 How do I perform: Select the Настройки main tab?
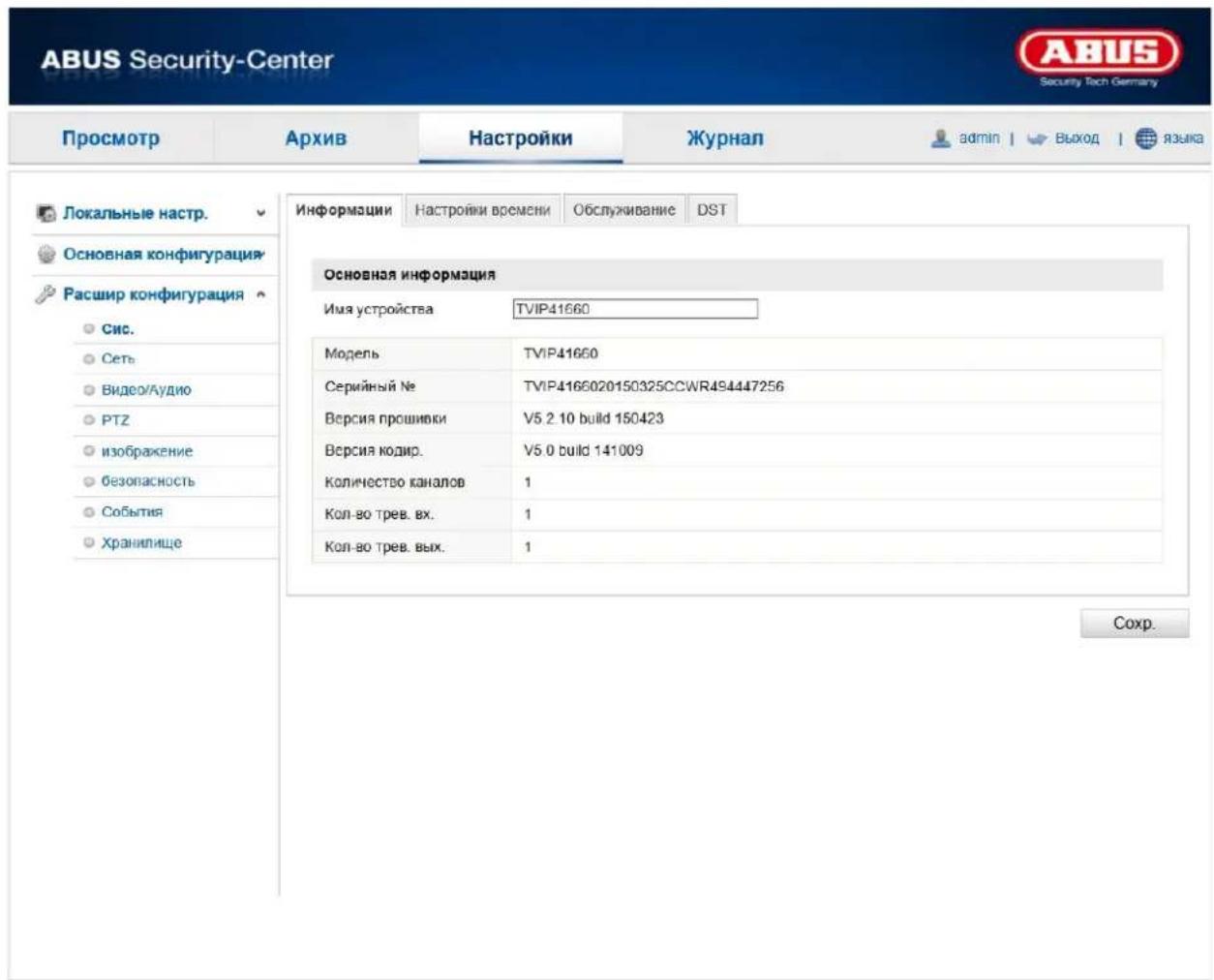[521, 138]
